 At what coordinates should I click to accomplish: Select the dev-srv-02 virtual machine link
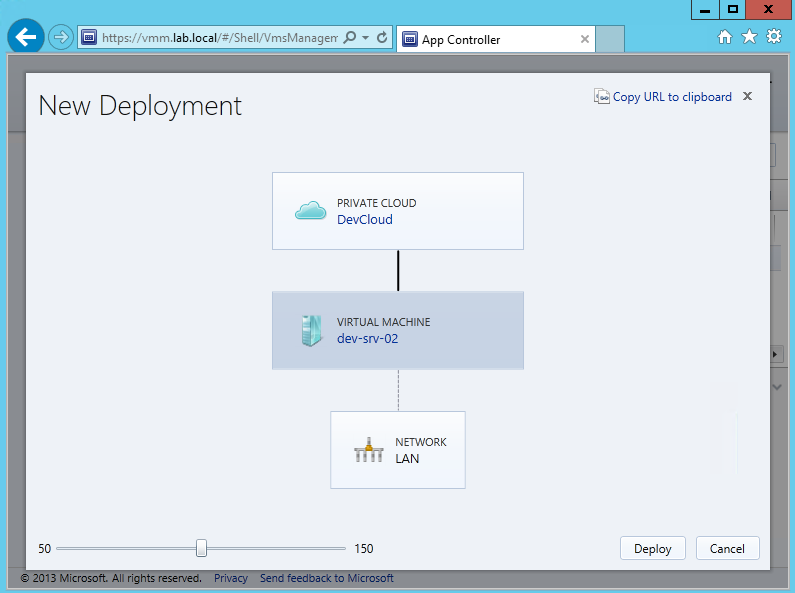367,339
